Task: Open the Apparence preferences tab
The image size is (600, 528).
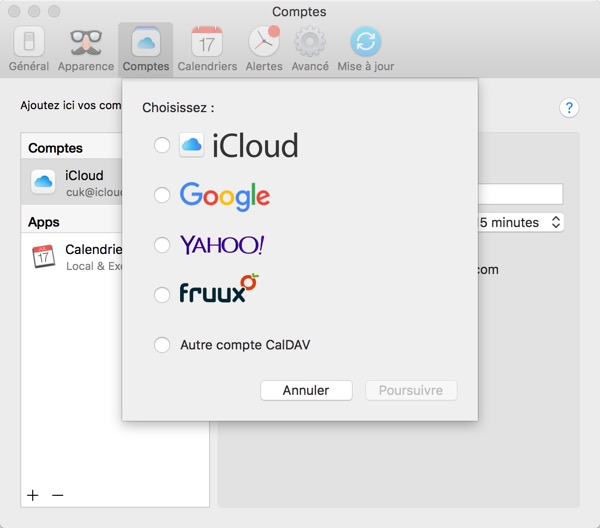Action: 86,49
